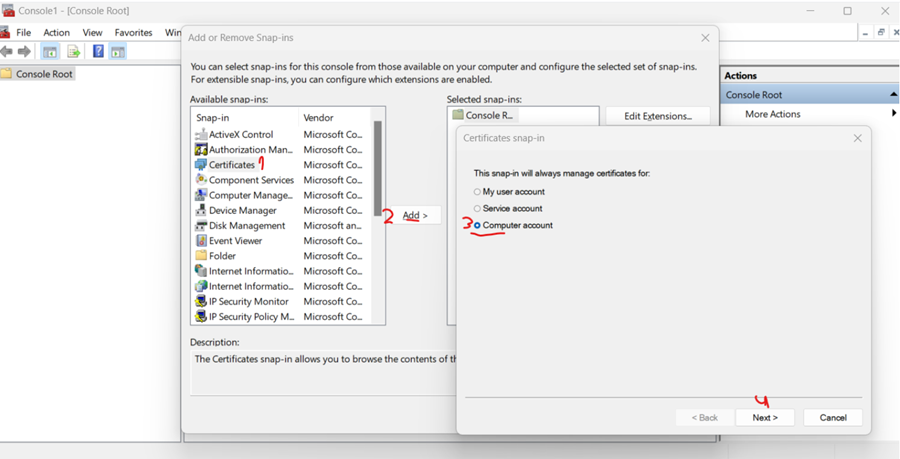Screen dimensions: 900x459
Task: Choose the My user account option
Action: coord(477,192)
